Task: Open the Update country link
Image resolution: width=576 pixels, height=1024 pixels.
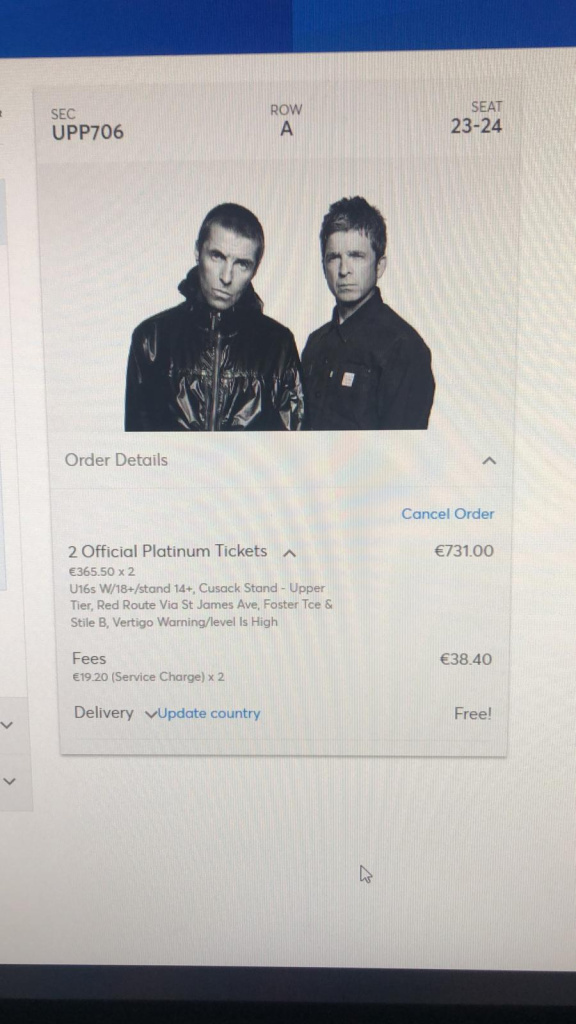Action: (x=209, y=714)
